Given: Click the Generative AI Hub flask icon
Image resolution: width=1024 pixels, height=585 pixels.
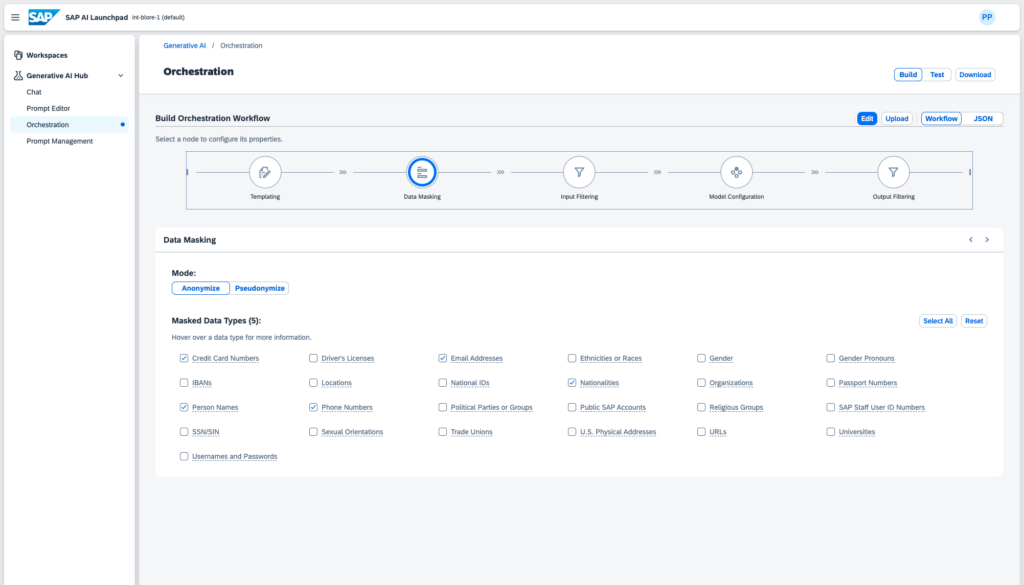Looking at the screenshot, I should pos(18,76).
